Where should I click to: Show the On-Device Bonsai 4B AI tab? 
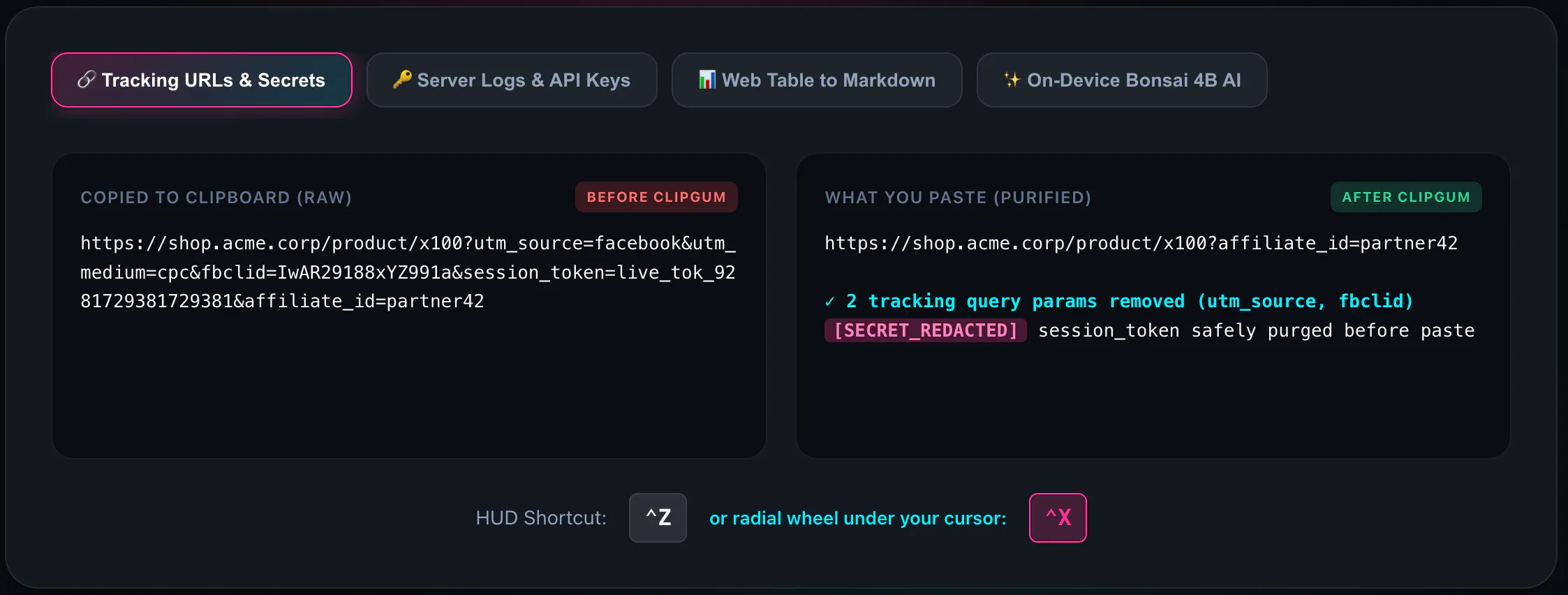1122,80
